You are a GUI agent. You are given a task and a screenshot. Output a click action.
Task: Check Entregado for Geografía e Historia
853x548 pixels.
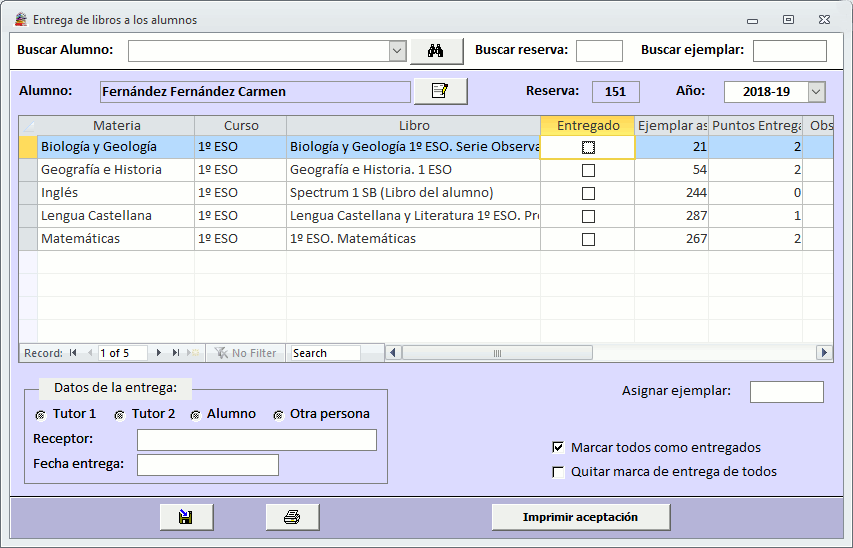[588, 171]
